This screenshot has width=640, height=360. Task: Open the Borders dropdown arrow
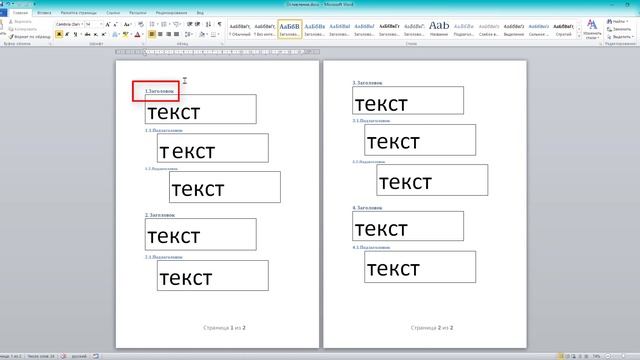[218, 35]
